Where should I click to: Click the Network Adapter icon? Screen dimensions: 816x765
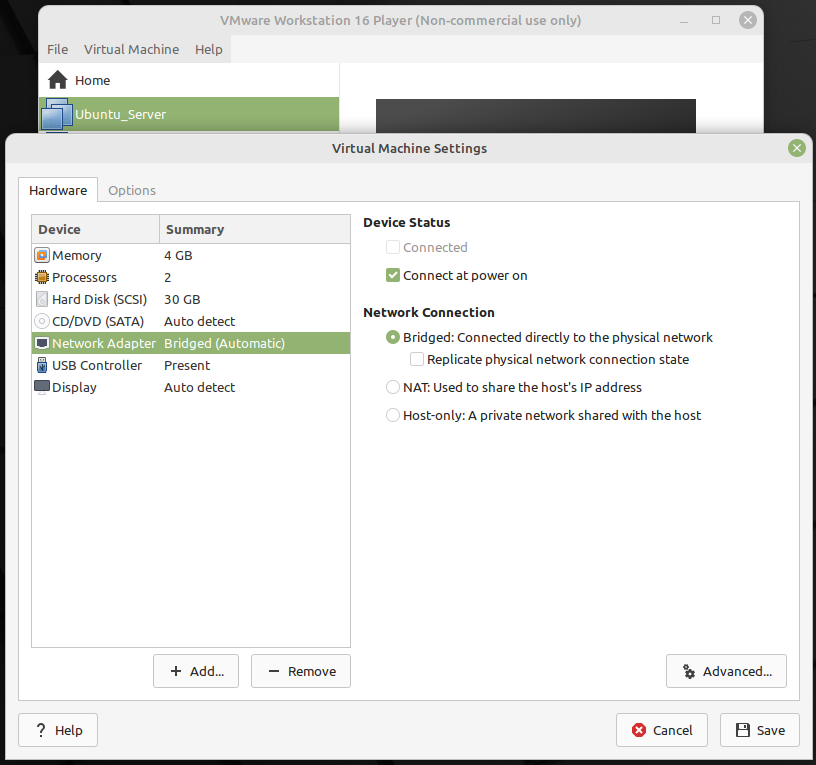pyautogui.click(x=42, y=343)
